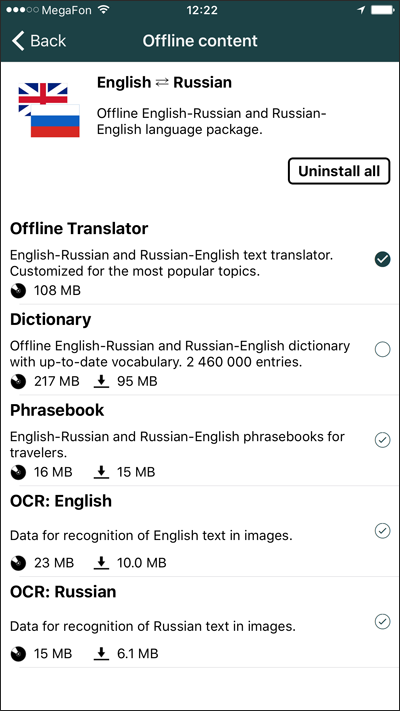Screen dimensions: 400x711
Task: Tap the Back text link
Action: 48,41
